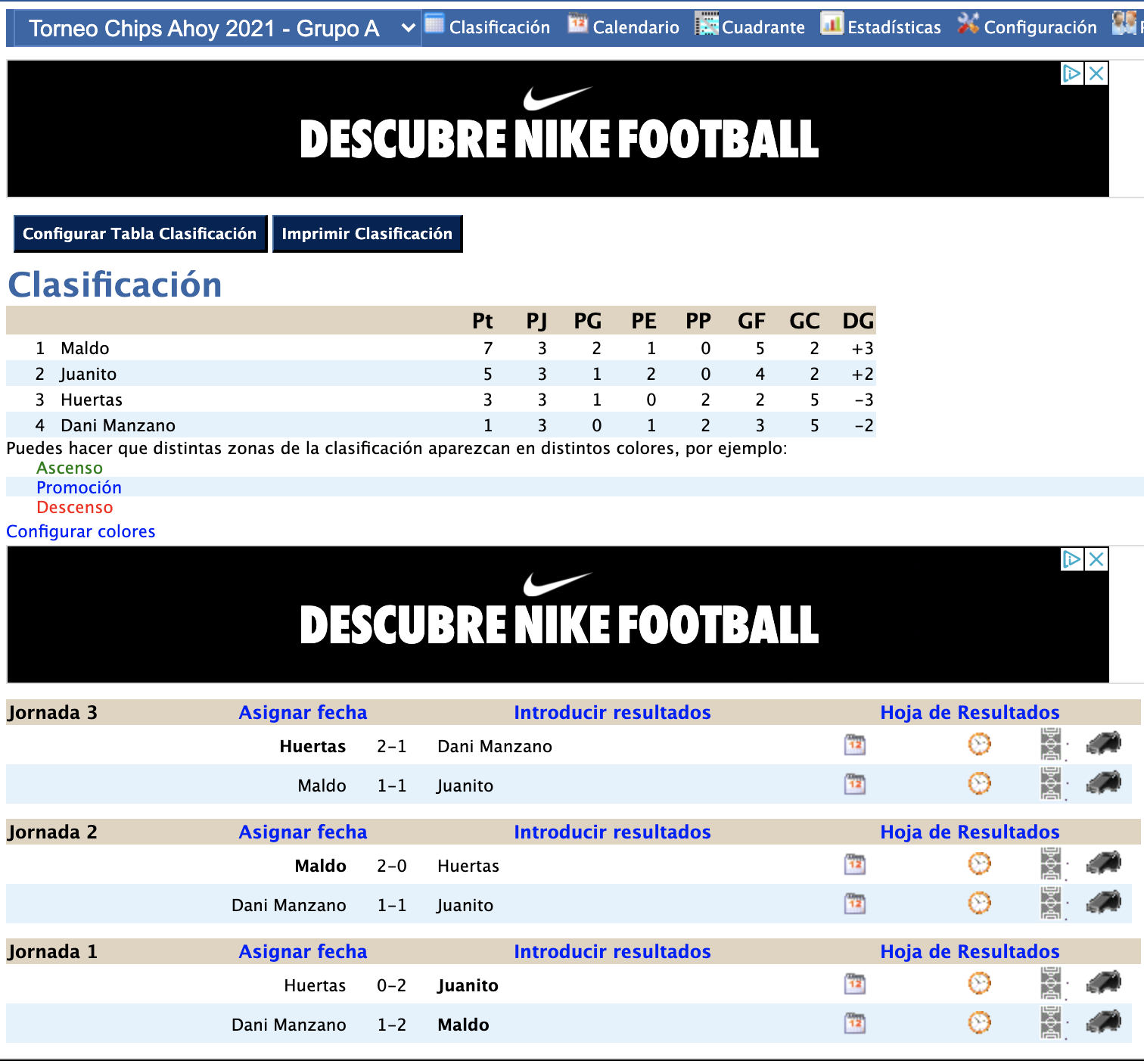
Task: Click the Nike Football banner above Jornada 3
Action: click(x=558, y=614)
